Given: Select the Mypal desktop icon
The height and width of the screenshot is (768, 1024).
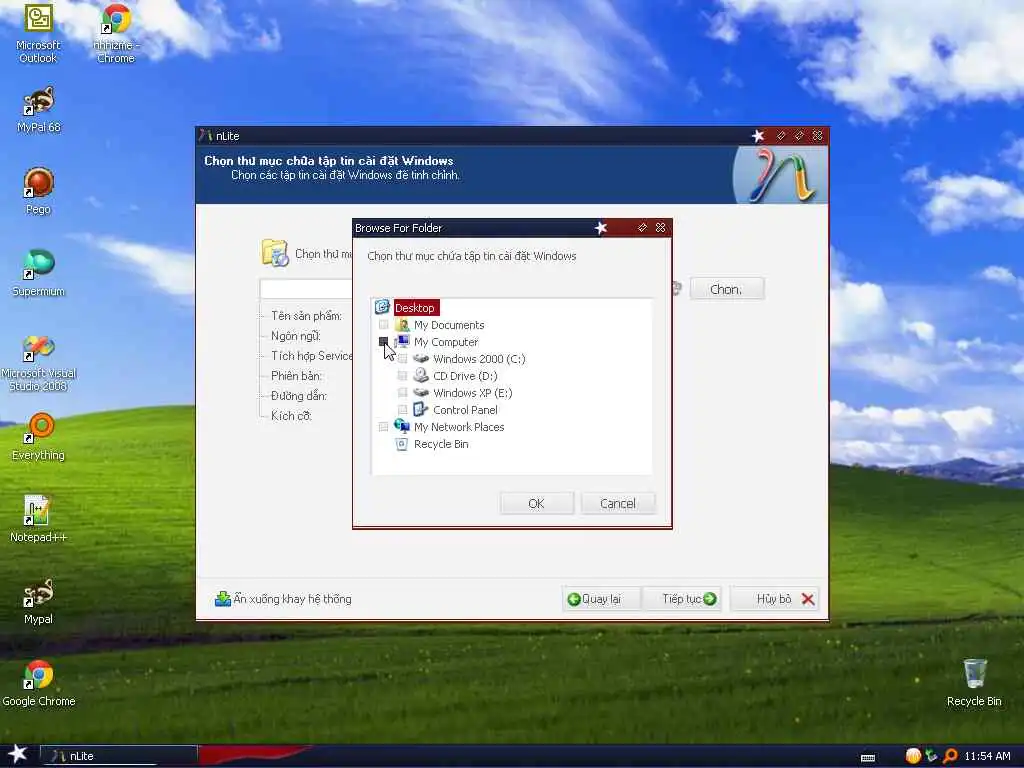Looking at the screenshot, I should (39, 601).
